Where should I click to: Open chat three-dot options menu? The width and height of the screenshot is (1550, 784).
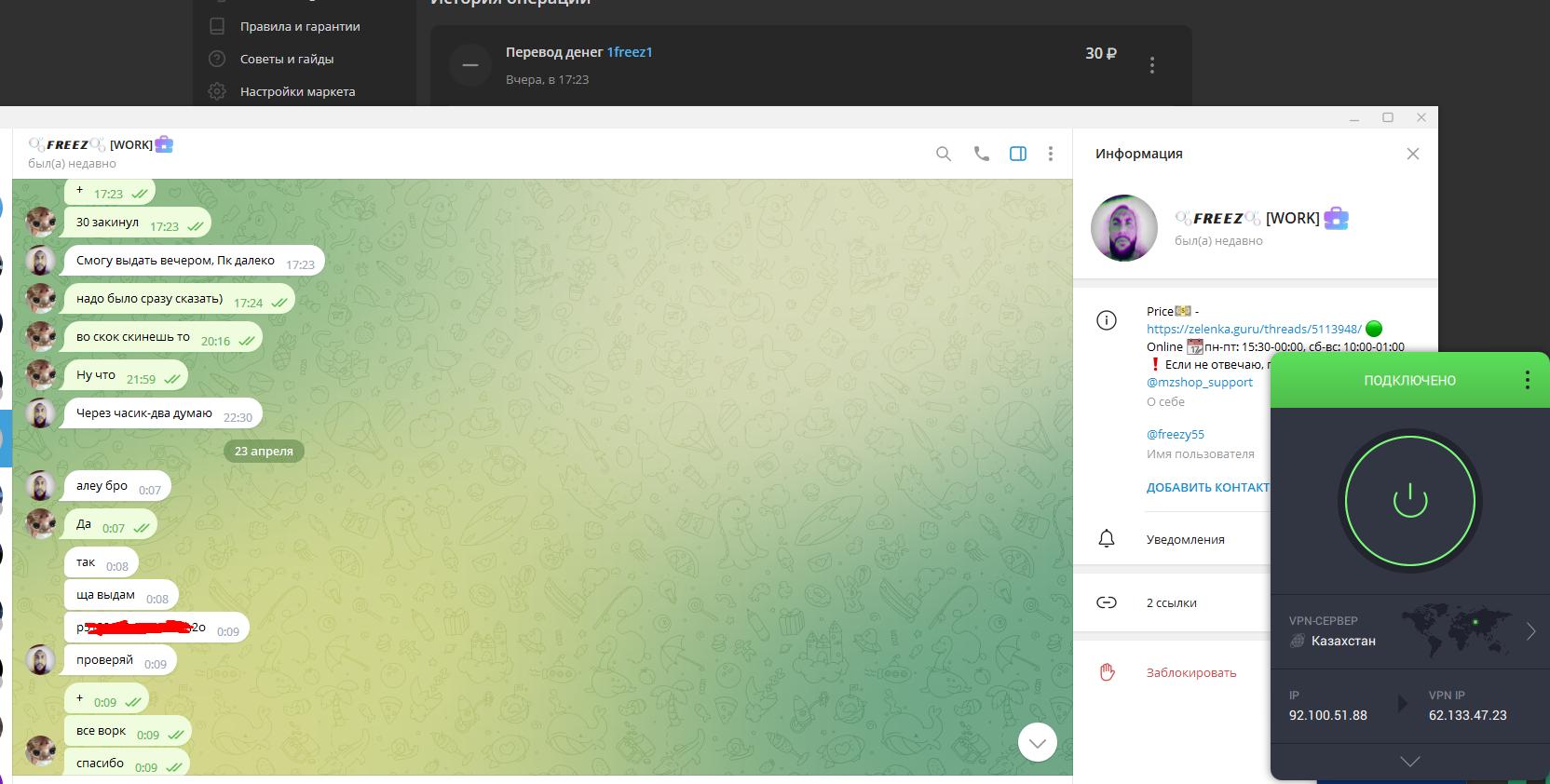coord(1051,154)
